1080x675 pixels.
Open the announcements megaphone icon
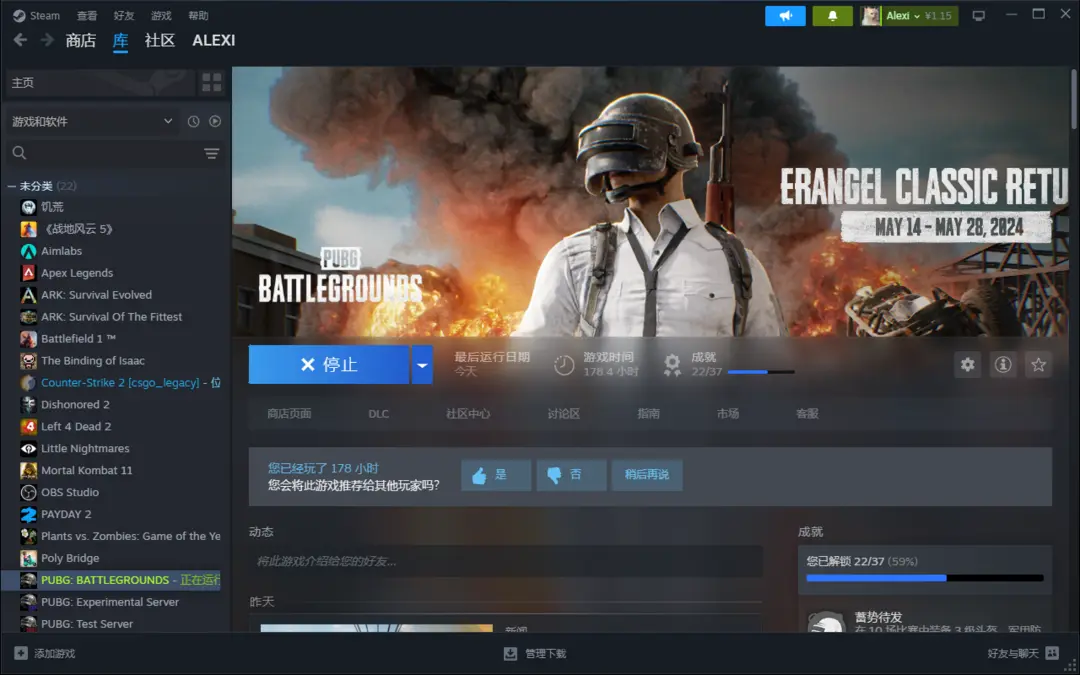[x=785, y=16]
